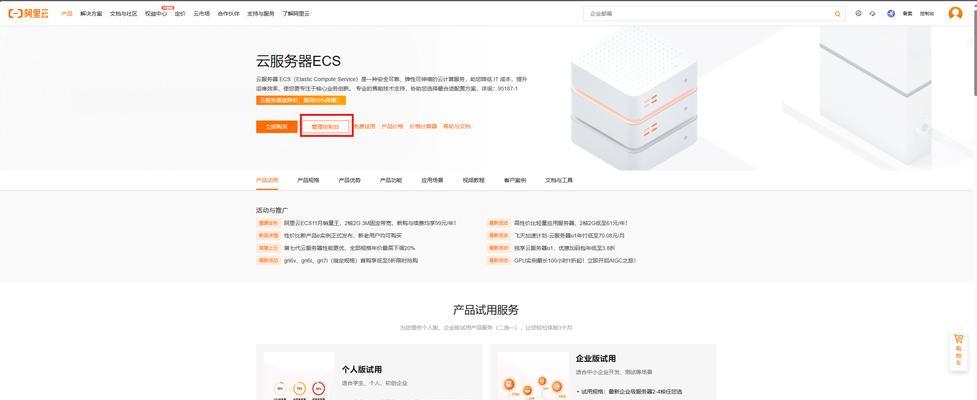The image size is (977, 400).
Task: Switch to the 视频教程 tab
Action: (474, 180)
